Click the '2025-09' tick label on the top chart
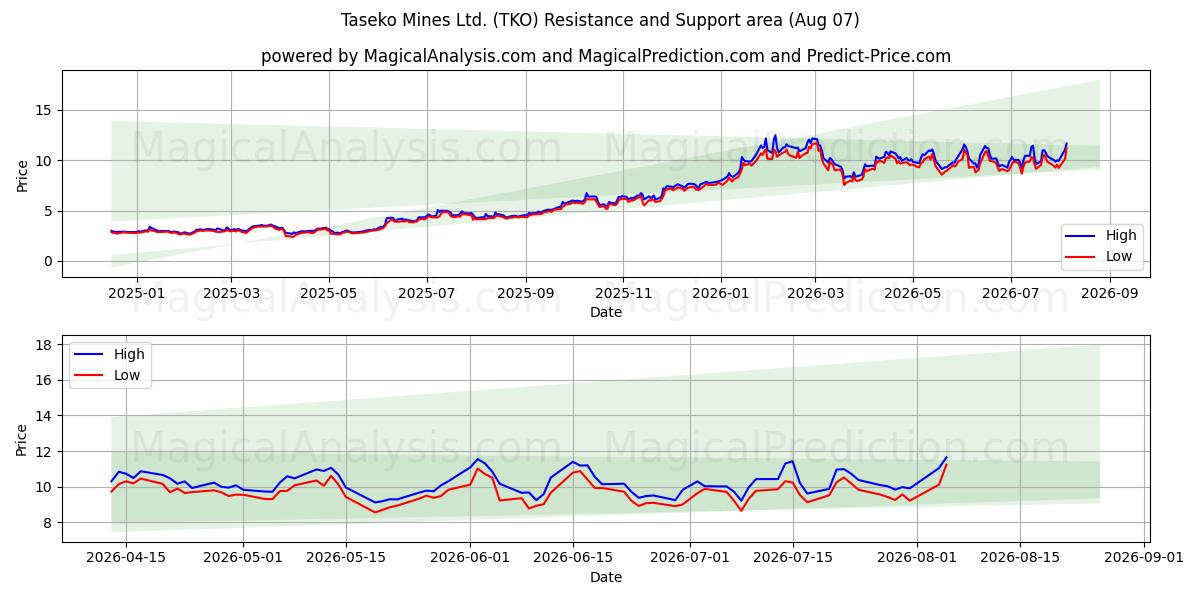Screen dimensions: 1200x600 [526, 293]
